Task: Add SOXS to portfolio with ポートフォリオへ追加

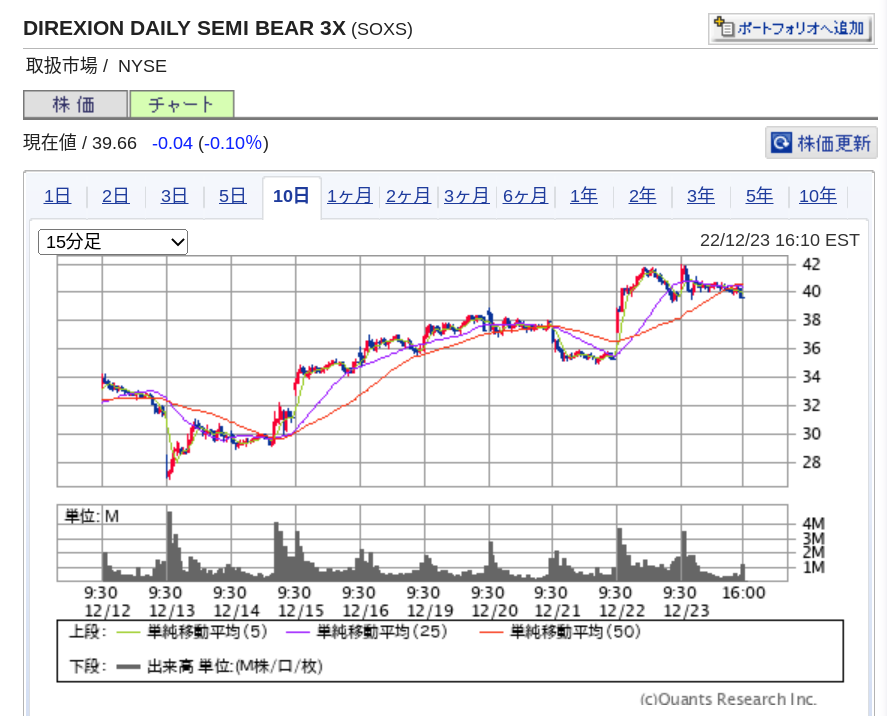Action: pos(791,28)
